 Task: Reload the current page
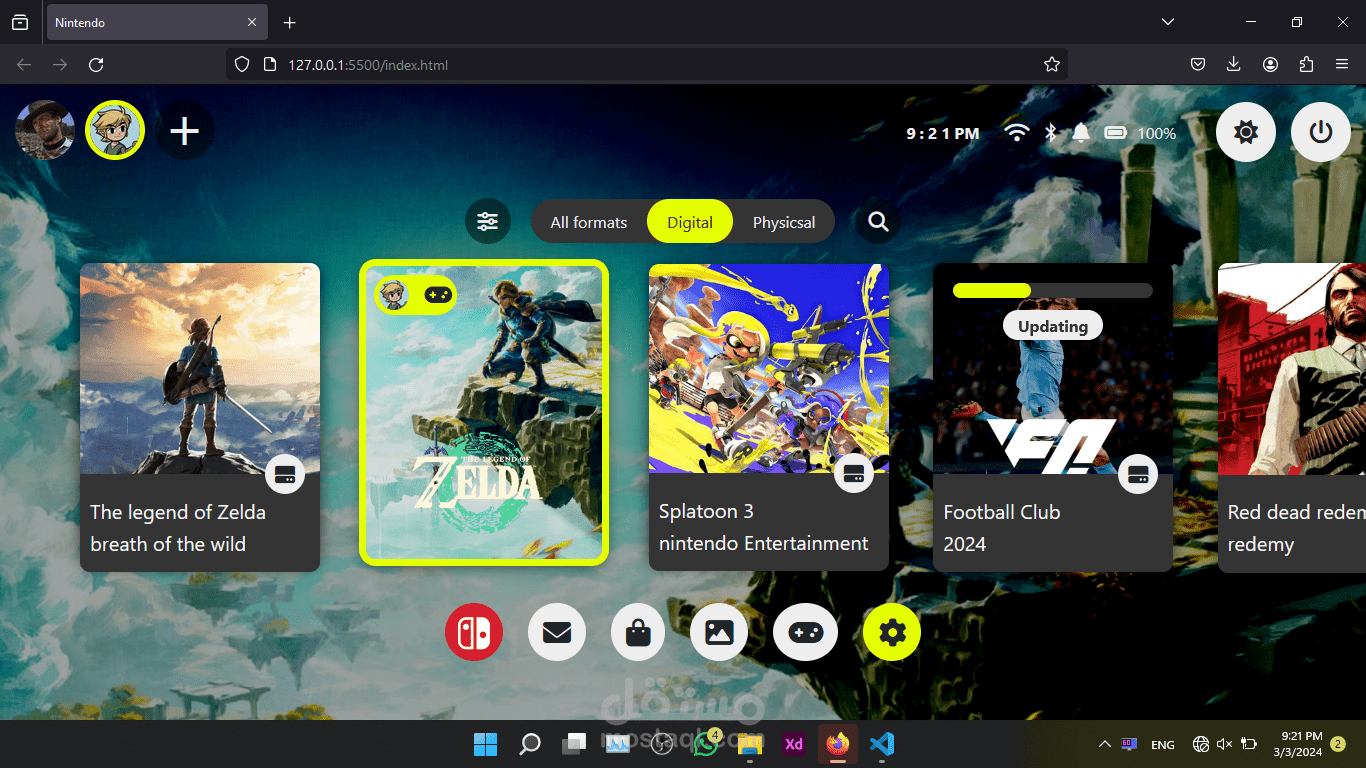[x=96, y=65]
